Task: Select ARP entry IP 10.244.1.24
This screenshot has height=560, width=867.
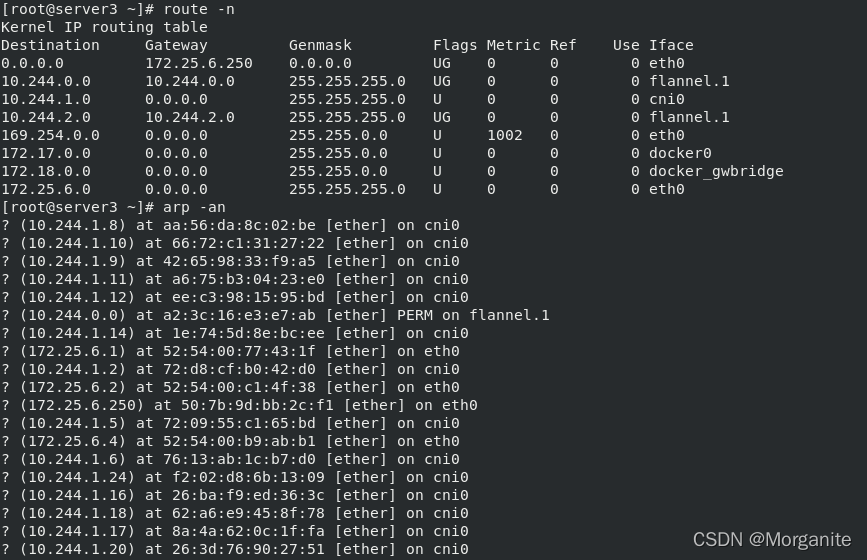Action: [77, 477]
